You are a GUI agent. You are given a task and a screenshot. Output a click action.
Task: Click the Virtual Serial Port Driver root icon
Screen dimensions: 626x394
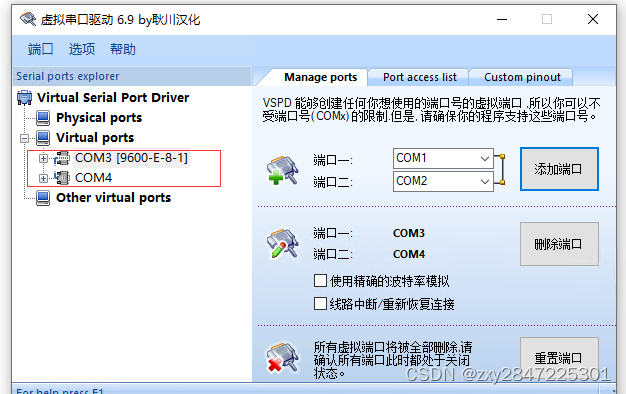click(x=24, y=97)
